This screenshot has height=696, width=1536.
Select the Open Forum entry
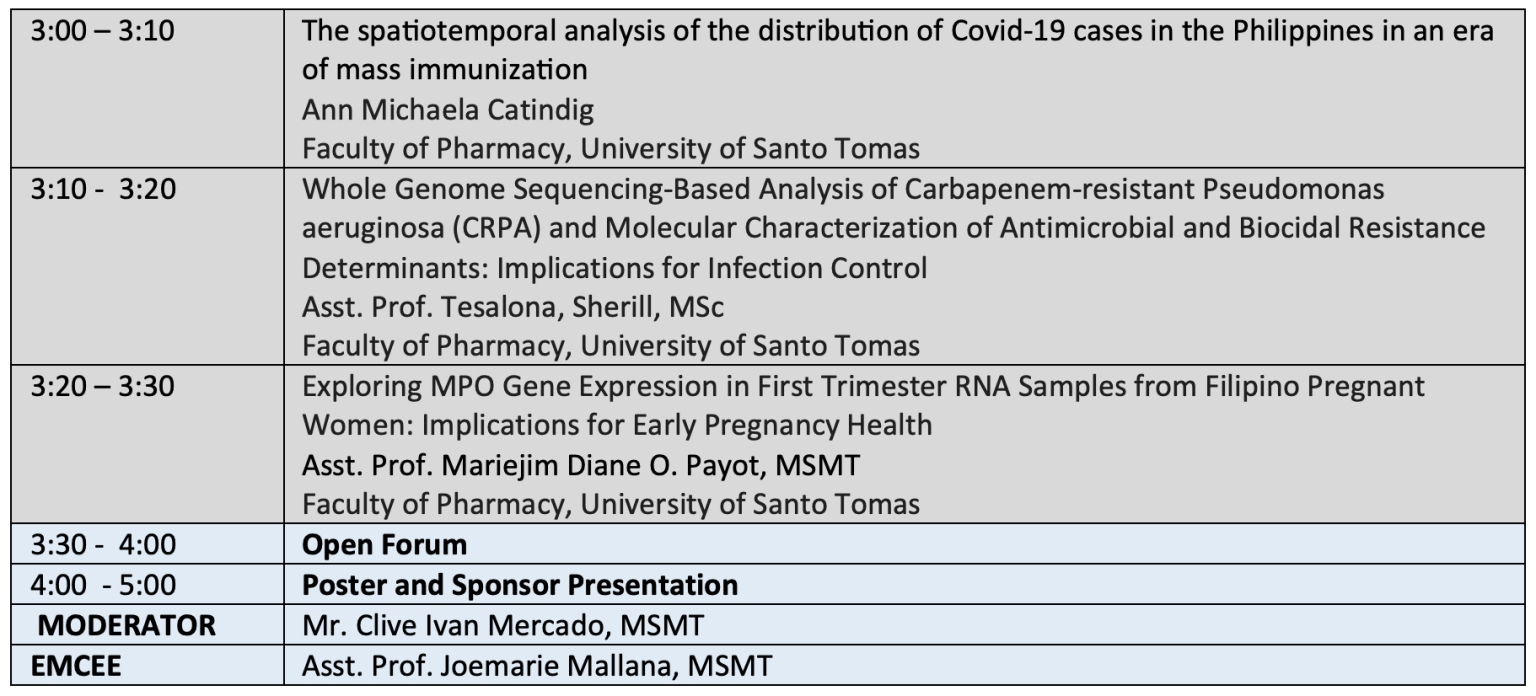click(x=385, y=545)
